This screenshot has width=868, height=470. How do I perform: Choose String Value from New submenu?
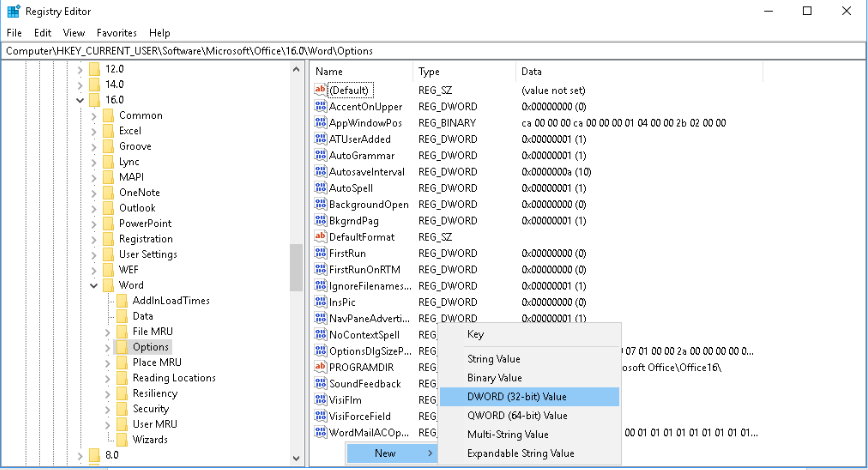tap(529, 359)
